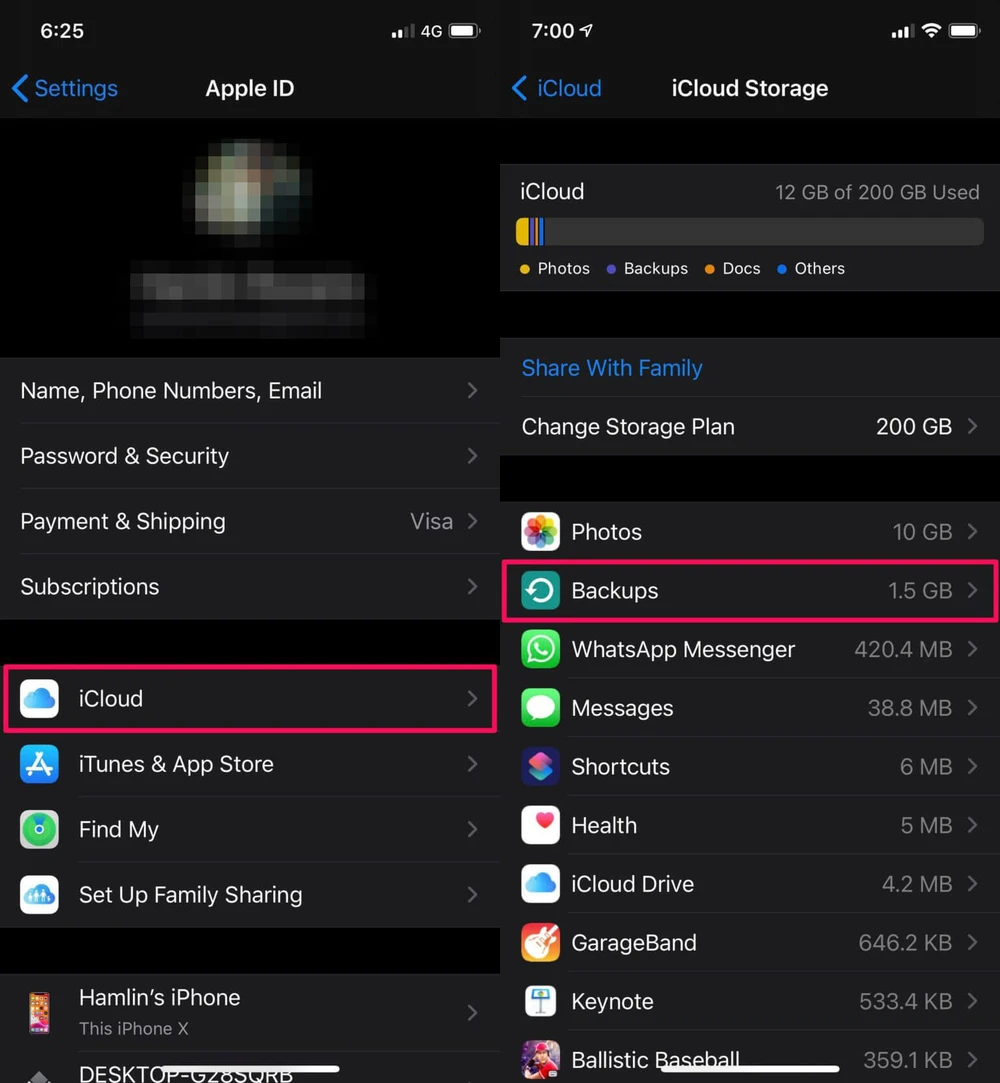This screenshot has width=1000, height=1083.
Task: Open Password & Security settings
Action: 249,456
